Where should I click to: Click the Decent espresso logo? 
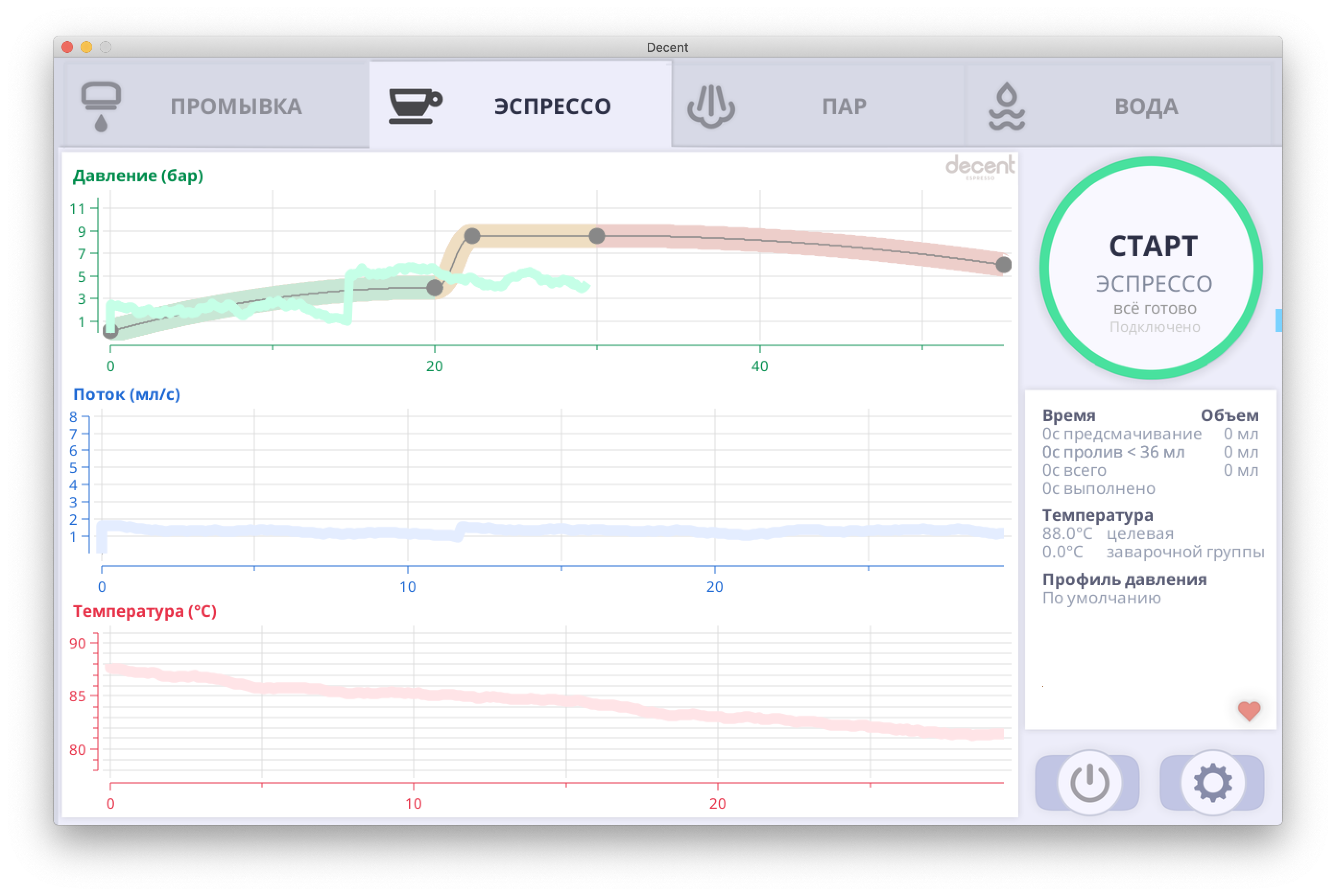tap(980, 167)
